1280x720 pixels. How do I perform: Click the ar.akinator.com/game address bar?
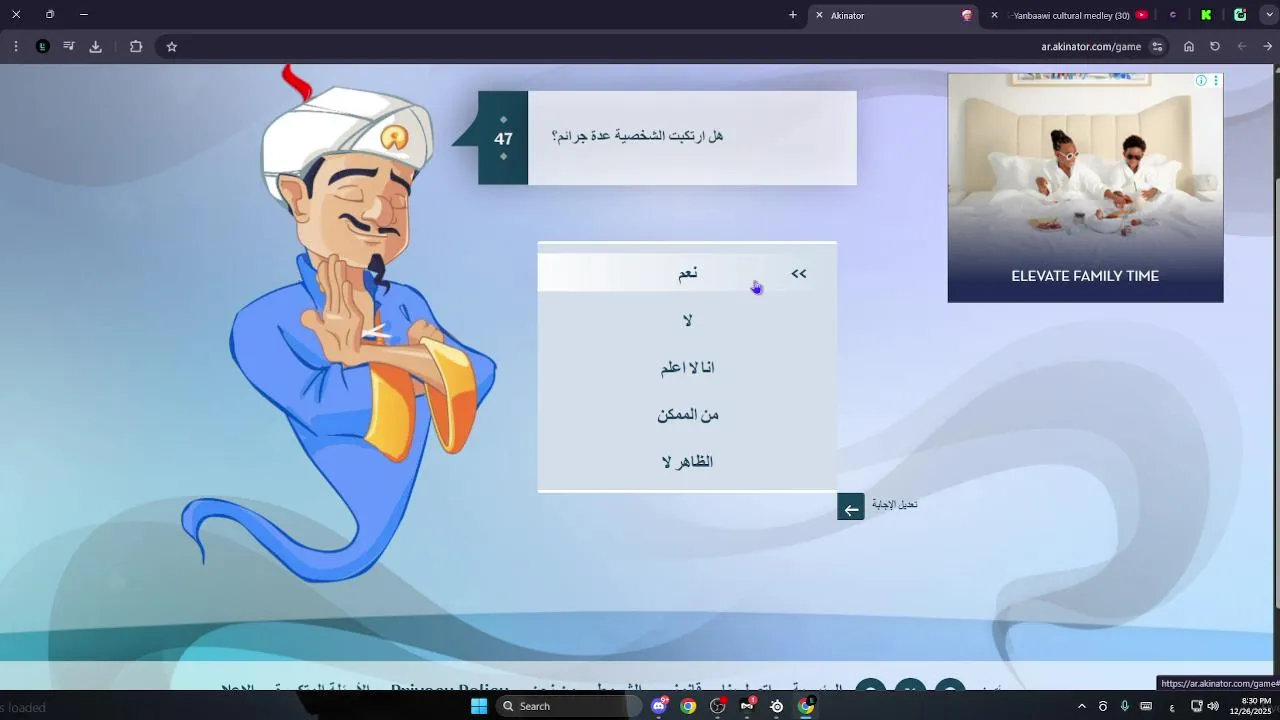click(x=1090, y=46)
